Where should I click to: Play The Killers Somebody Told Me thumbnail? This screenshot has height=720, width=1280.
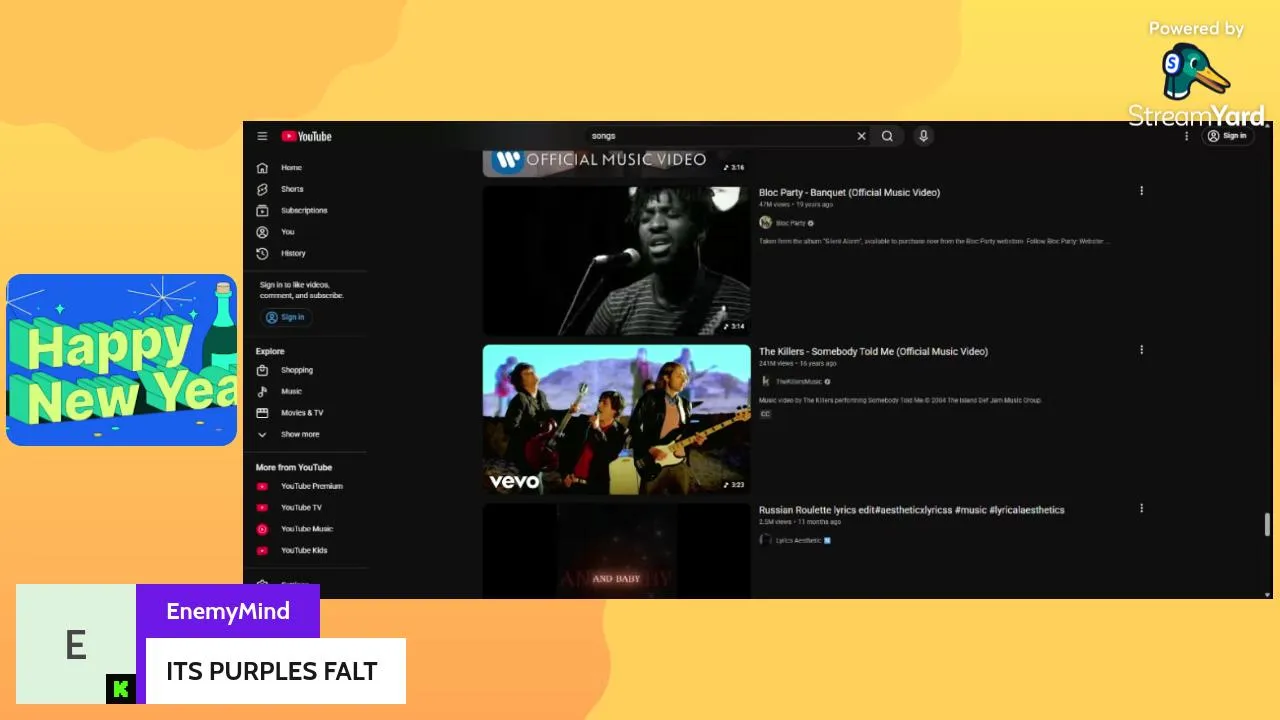pyautogui.click(x=616, y=420)
